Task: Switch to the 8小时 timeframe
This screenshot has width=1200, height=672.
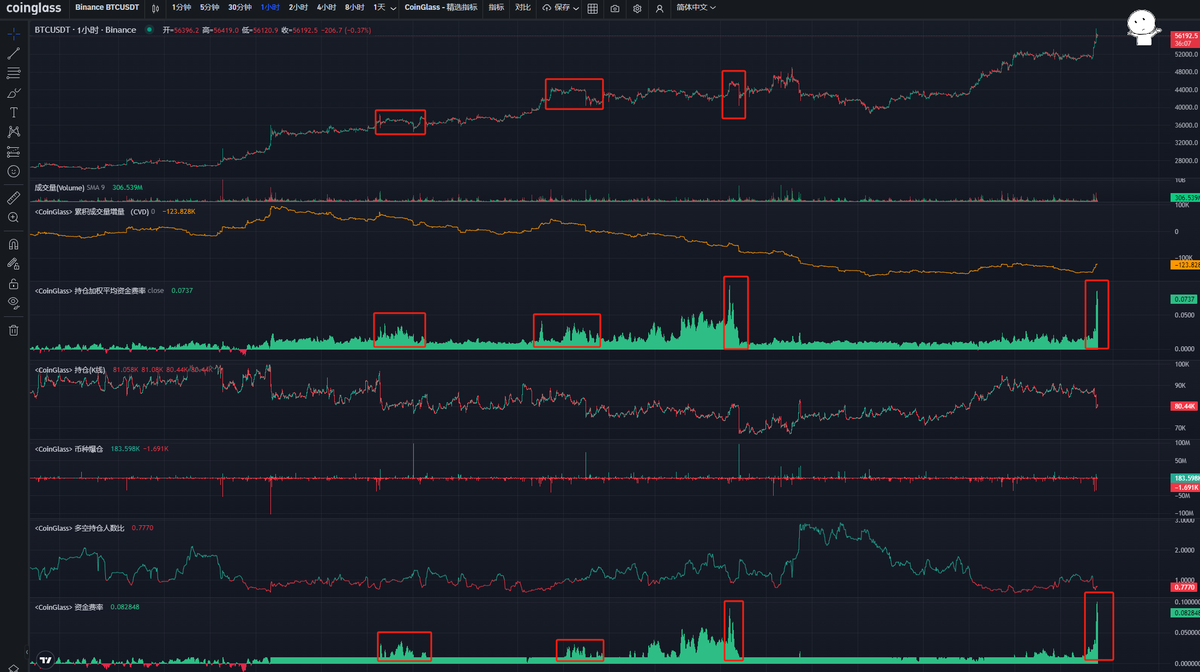Action: [354, 8]
